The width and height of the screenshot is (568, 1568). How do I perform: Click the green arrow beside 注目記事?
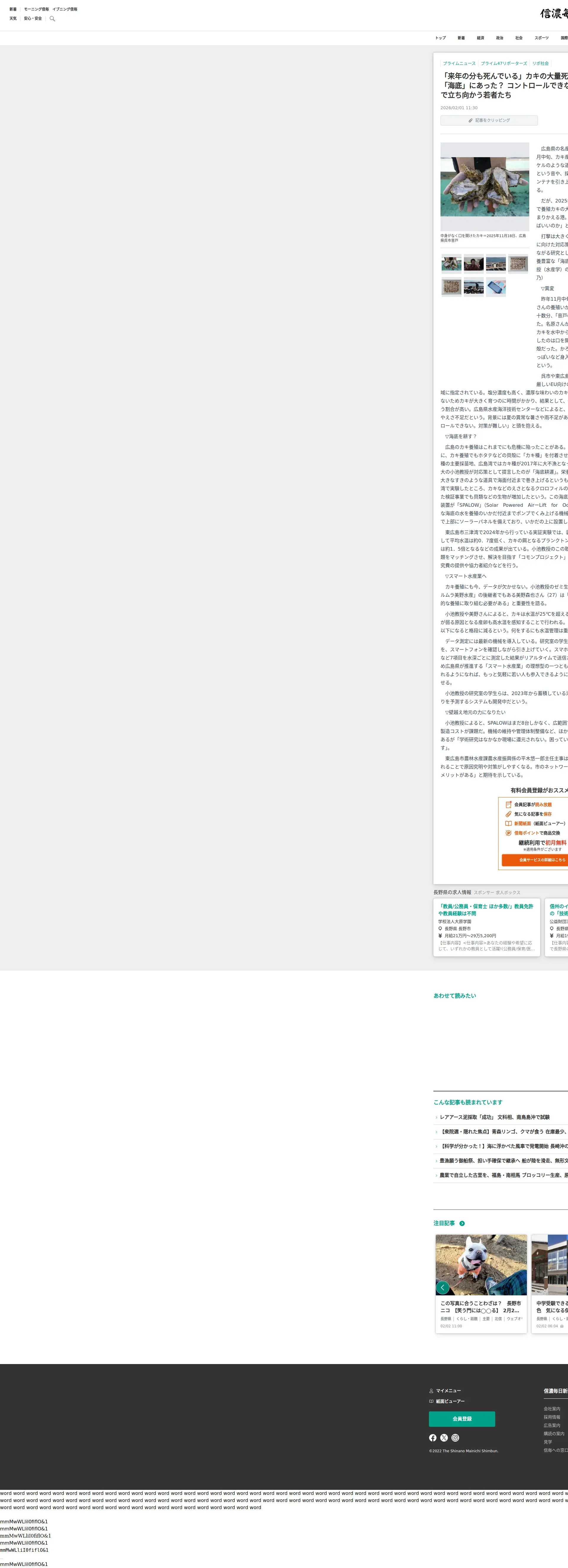coord(462,1223)
